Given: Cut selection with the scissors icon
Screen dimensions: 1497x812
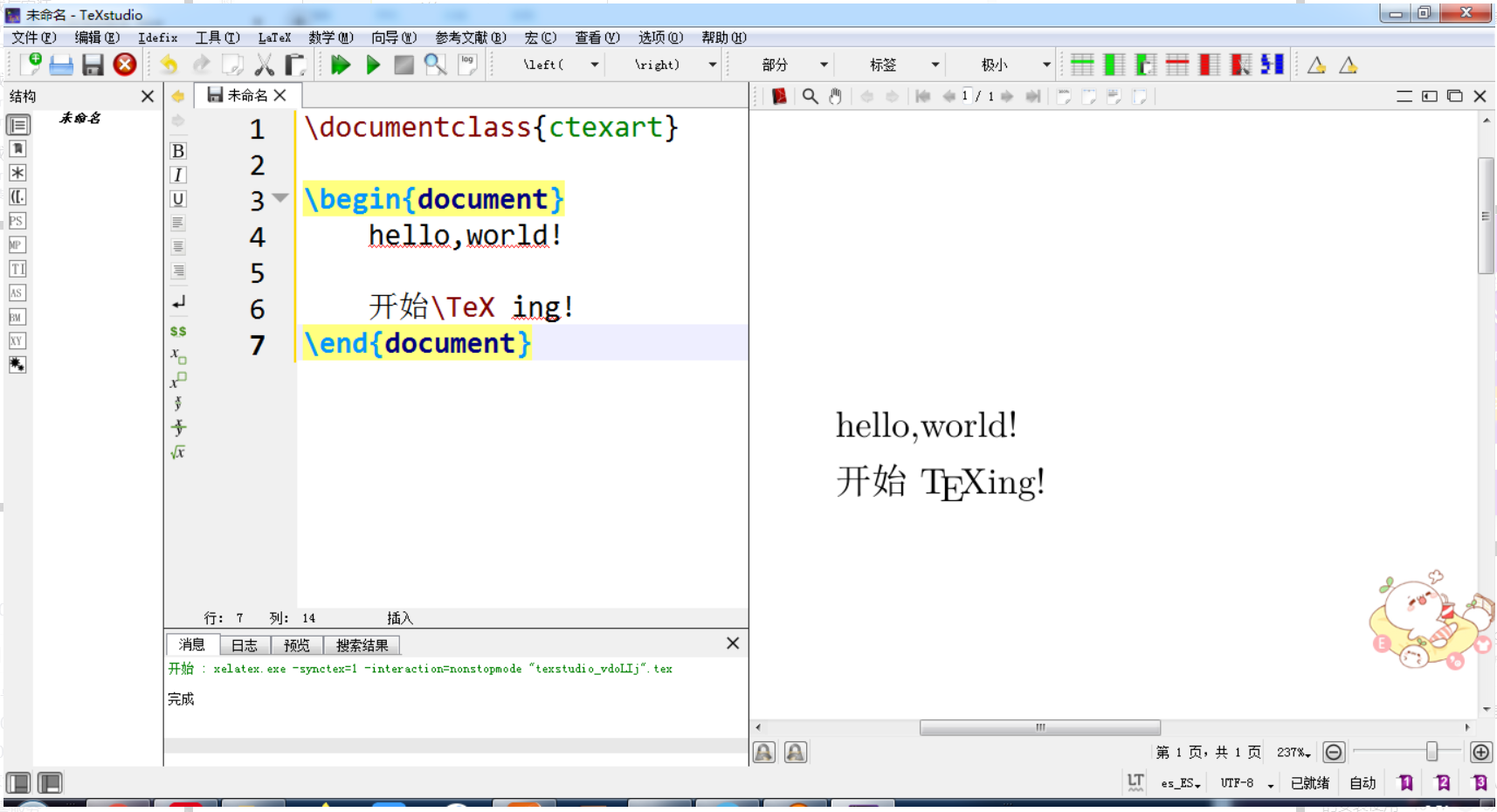Looking at the screenshot, I should click(264, 65).
